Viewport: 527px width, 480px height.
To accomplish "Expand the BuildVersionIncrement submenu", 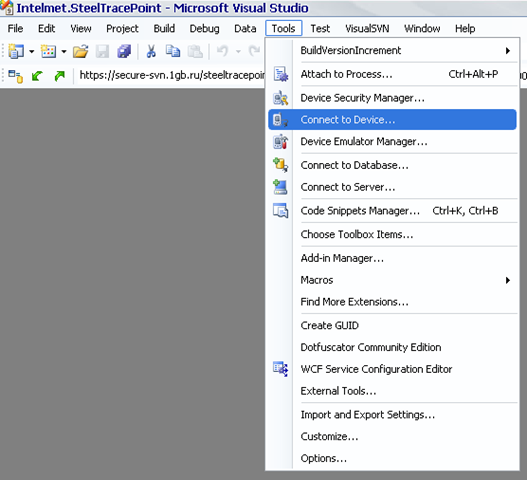I will tap(392, 50).
